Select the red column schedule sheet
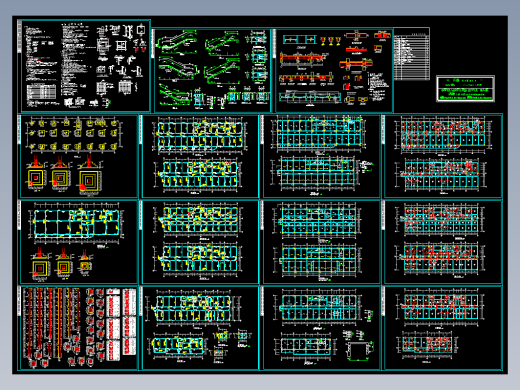 coord(78,328)
